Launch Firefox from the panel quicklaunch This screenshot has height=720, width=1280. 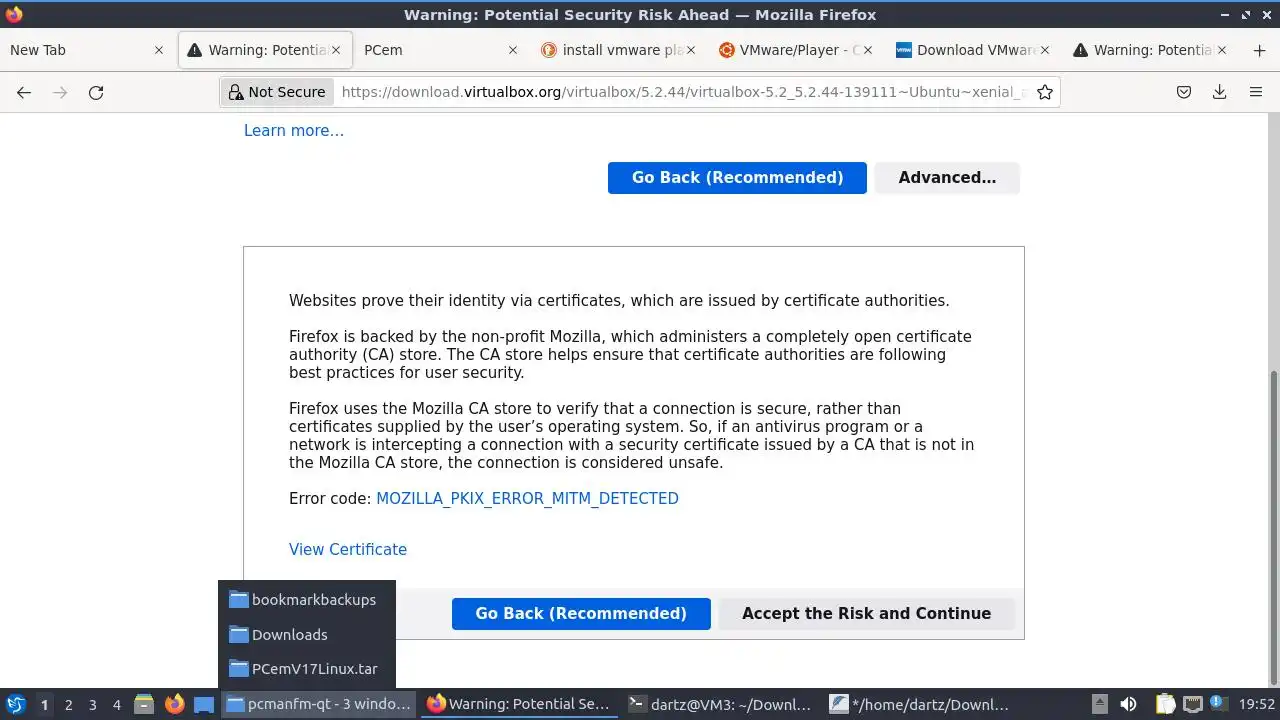pos(175,704)
